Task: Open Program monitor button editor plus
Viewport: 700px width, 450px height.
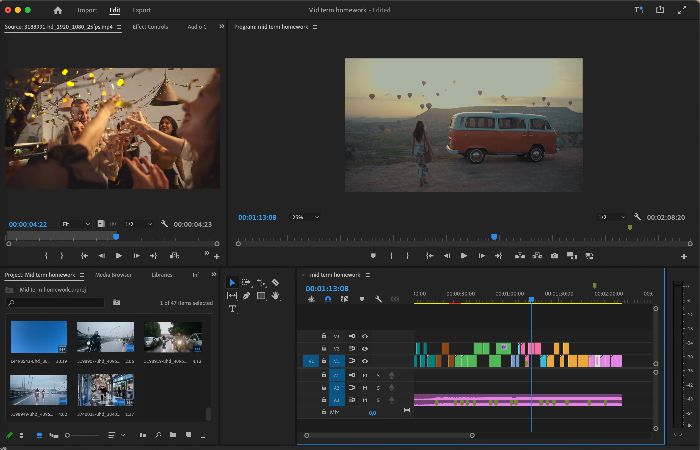Action: point(683,256)
